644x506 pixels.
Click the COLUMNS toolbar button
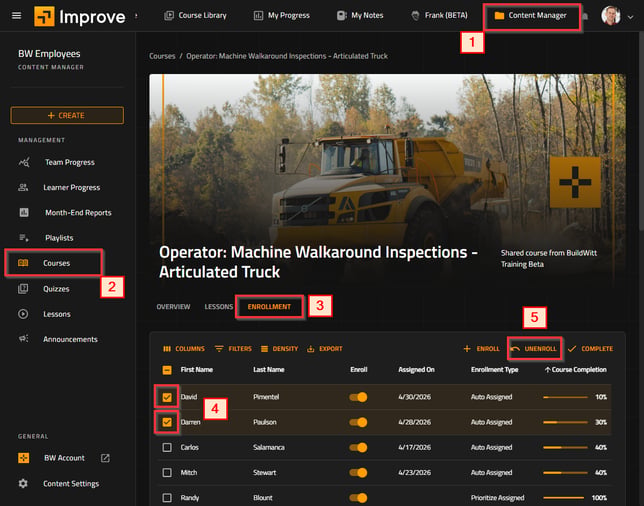184,349
